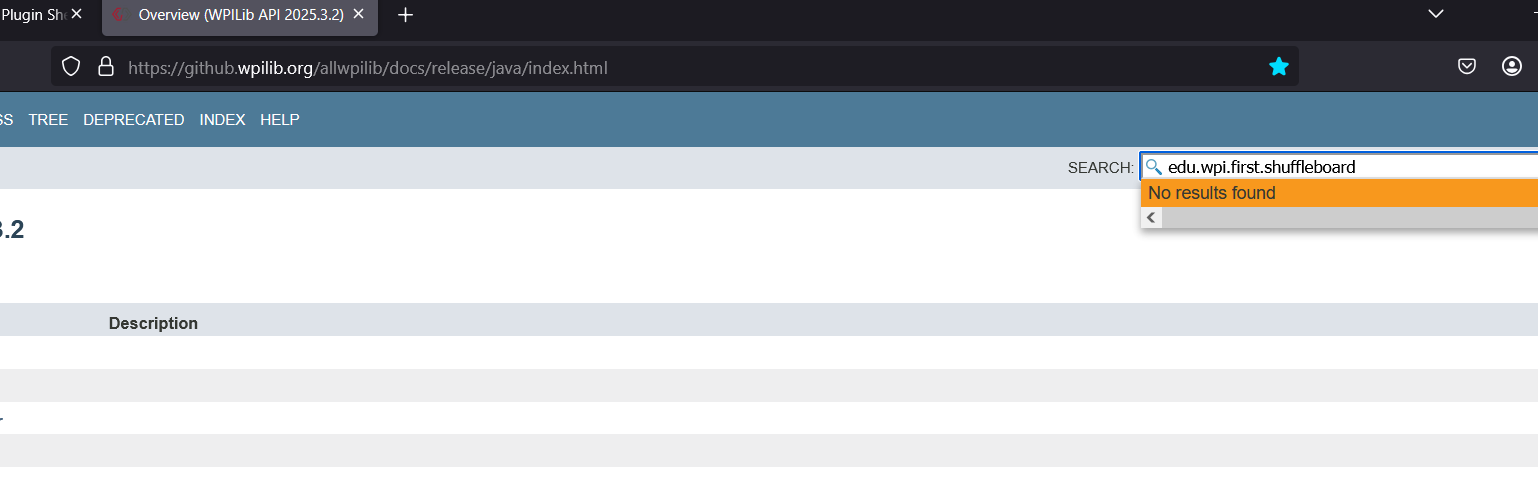Open the INDEX navigation link
The image size is (1538, 484).
pyautogui.click(x=222, y=120)
